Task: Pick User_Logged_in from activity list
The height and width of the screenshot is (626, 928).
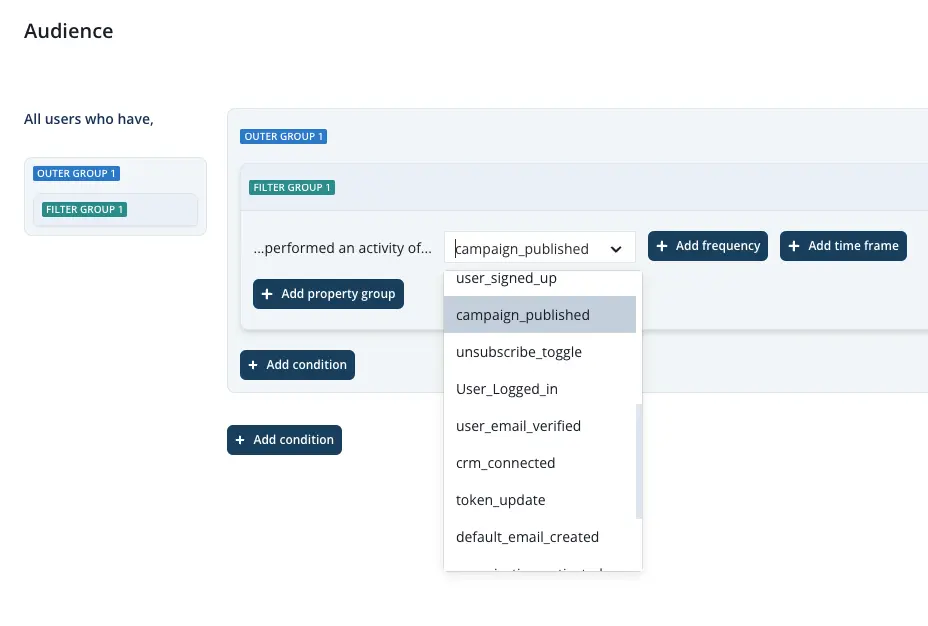Action: (x=506, y=389)
